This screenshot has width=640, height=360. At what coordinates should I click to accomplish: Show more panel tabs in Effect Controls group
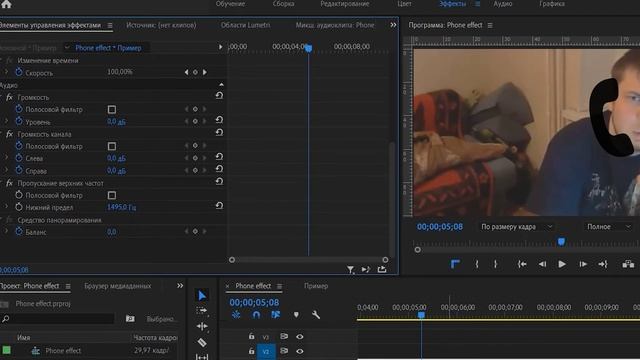point(393,25)
